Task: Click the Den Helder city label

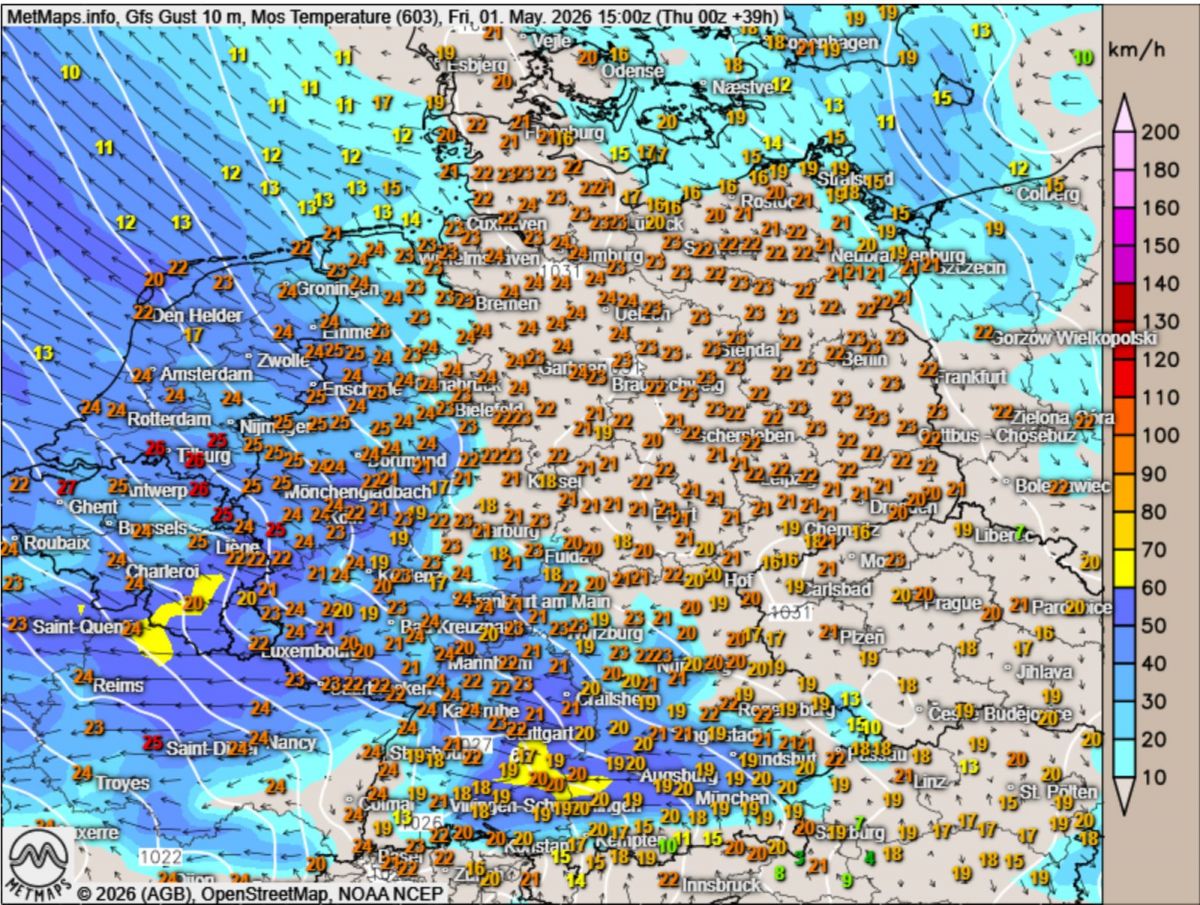Action: [x=197, y=316]
